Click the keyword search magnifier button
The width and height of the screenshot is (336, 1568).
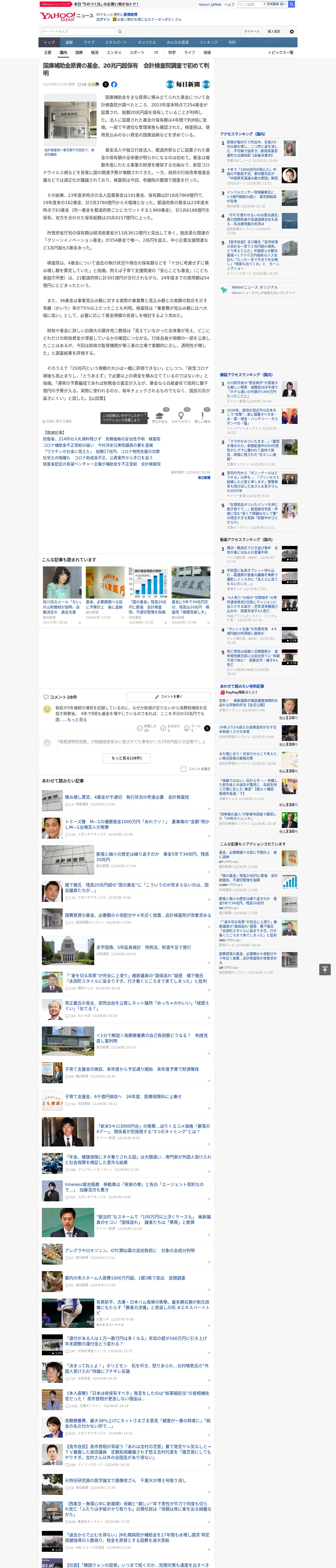[120, 32]
